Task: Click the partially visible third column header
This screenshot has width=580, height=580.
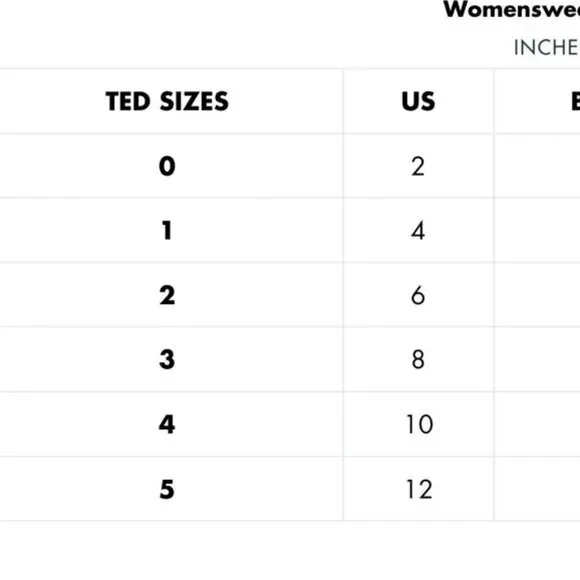Action: coord(537,101)
